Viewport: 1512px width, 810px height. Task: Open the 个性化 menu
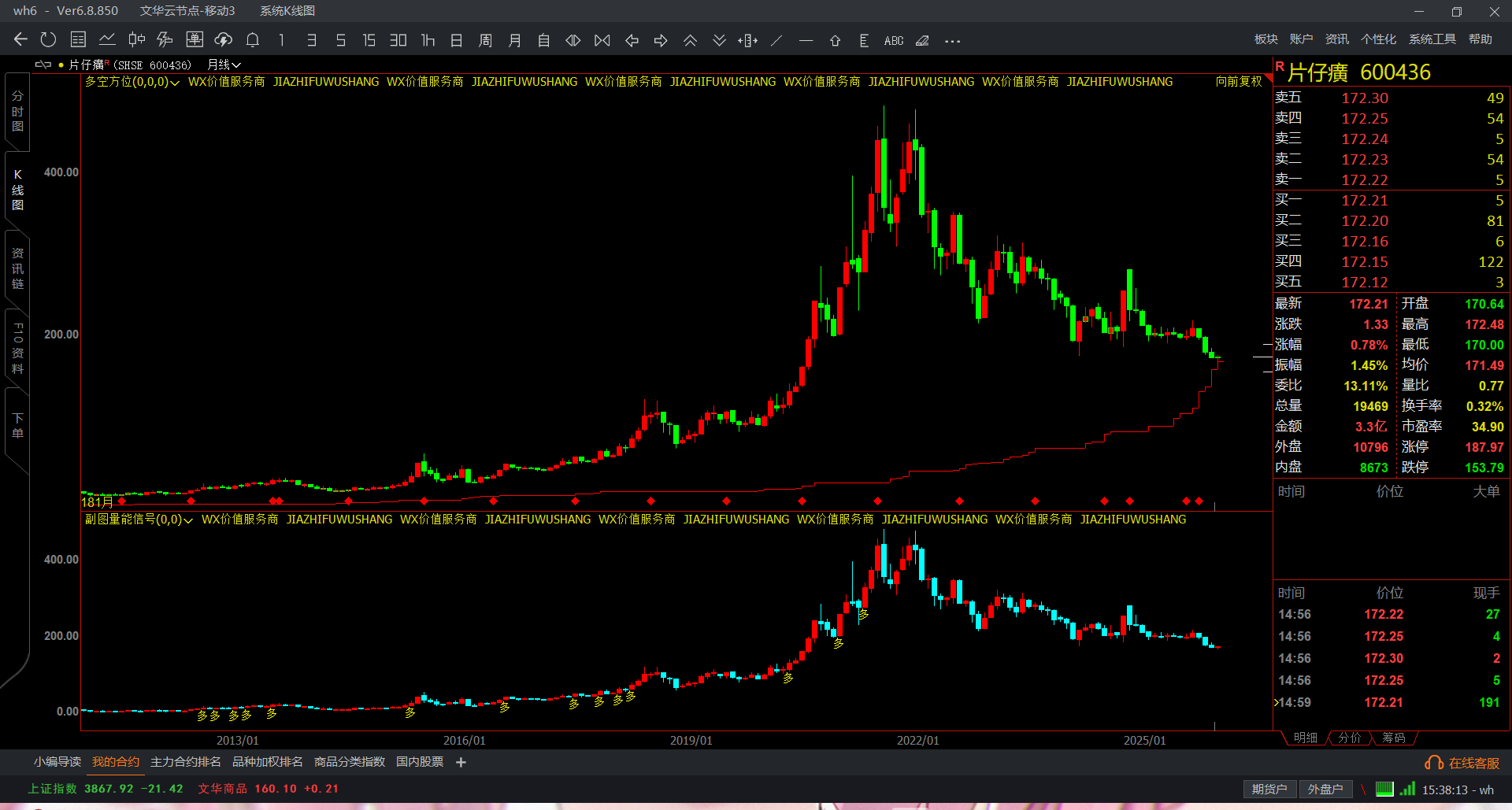coord(1379,39)
